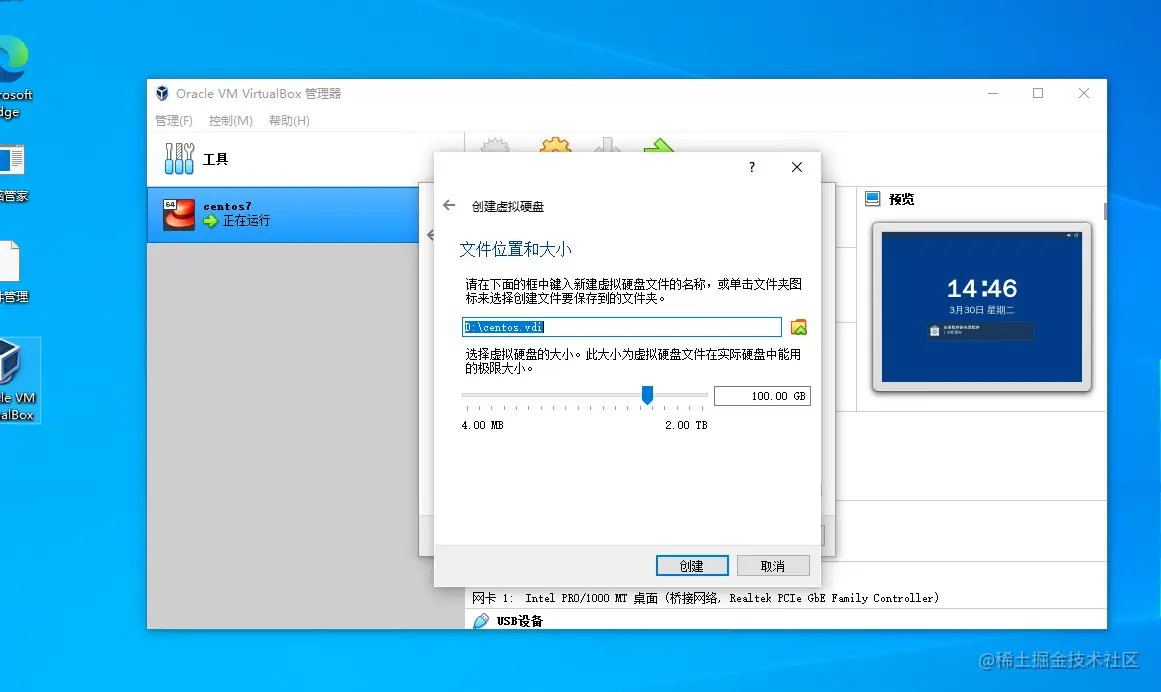Screen dimensions: 1161x692
Task: Open the 控制(M) menu
Action: coord(230,121)
